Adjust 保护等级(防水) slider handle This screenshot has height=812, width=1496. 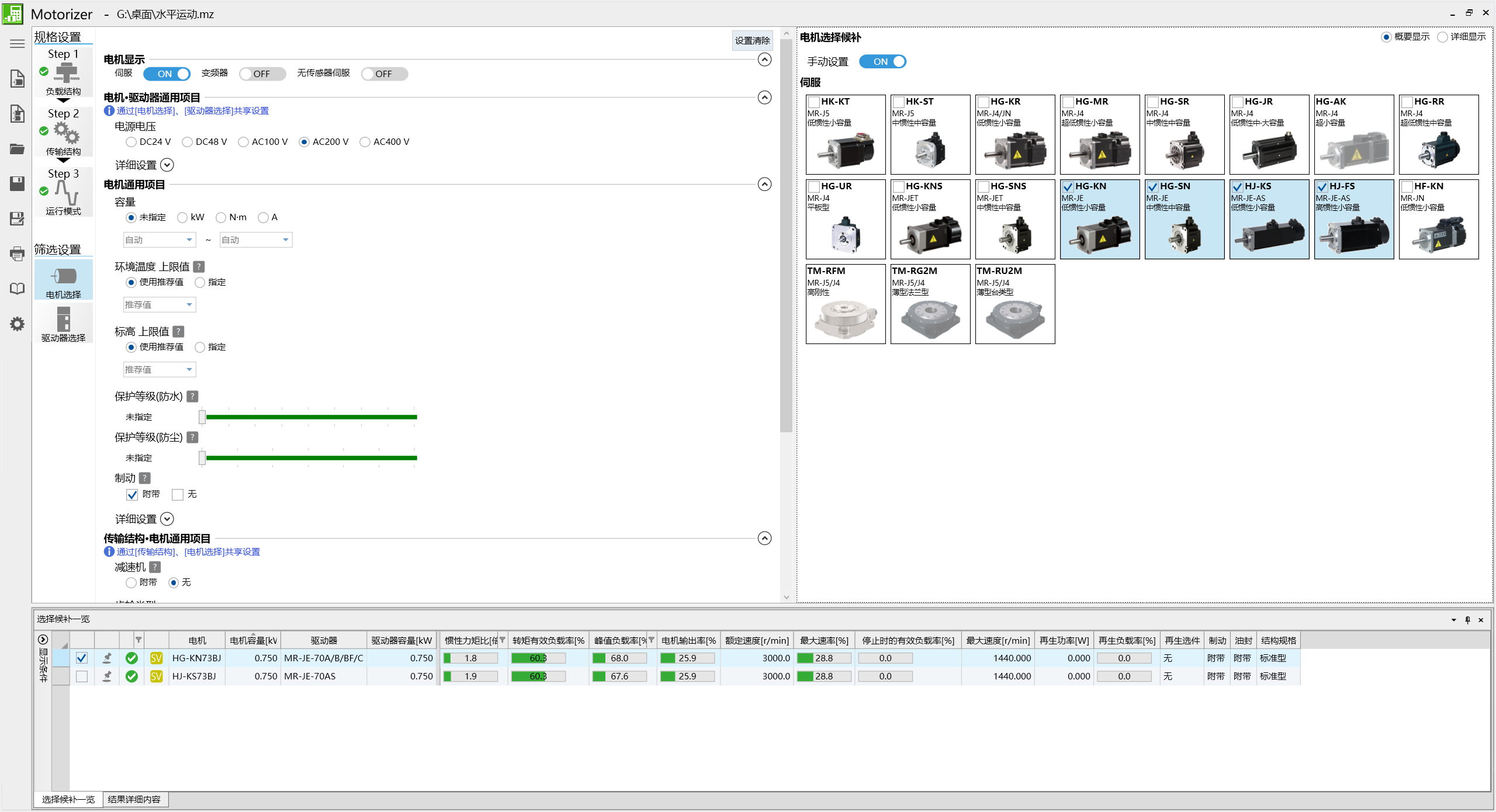coord(202,417)
